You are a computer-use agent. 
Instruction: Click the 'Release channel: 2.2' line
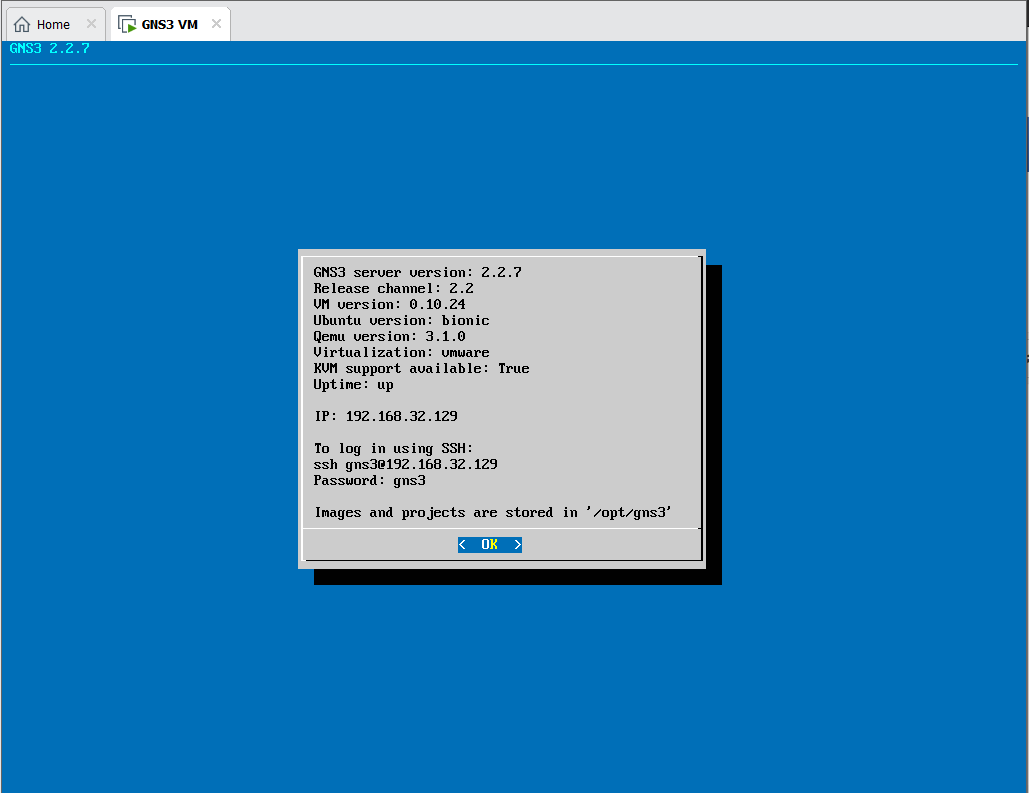393,289
